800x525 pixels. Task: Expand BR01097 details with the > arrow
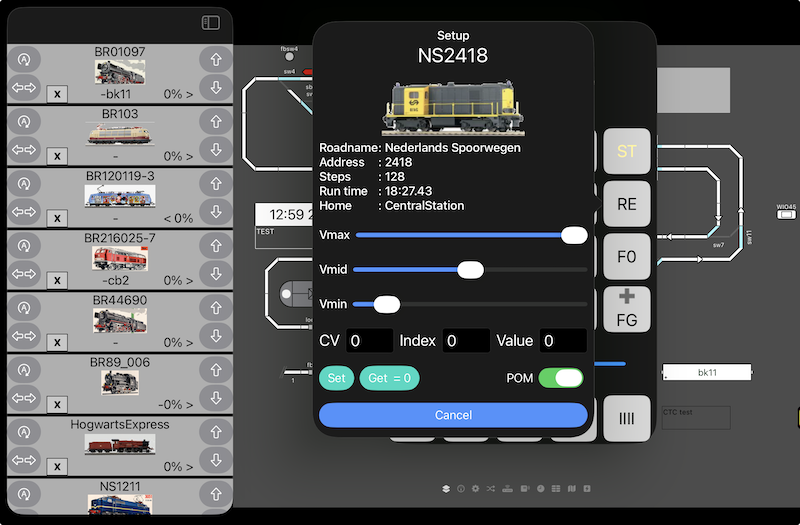point(188,94)
